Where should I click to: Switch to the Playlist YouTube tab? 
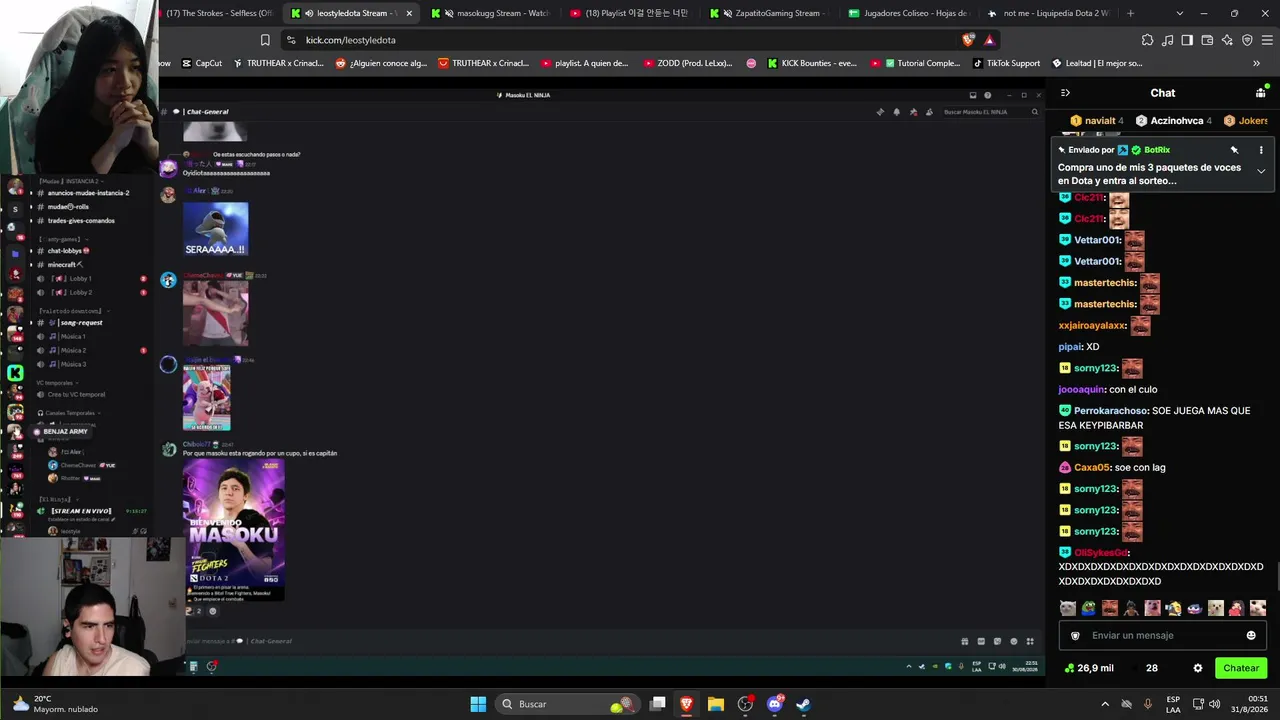[628, 13]
